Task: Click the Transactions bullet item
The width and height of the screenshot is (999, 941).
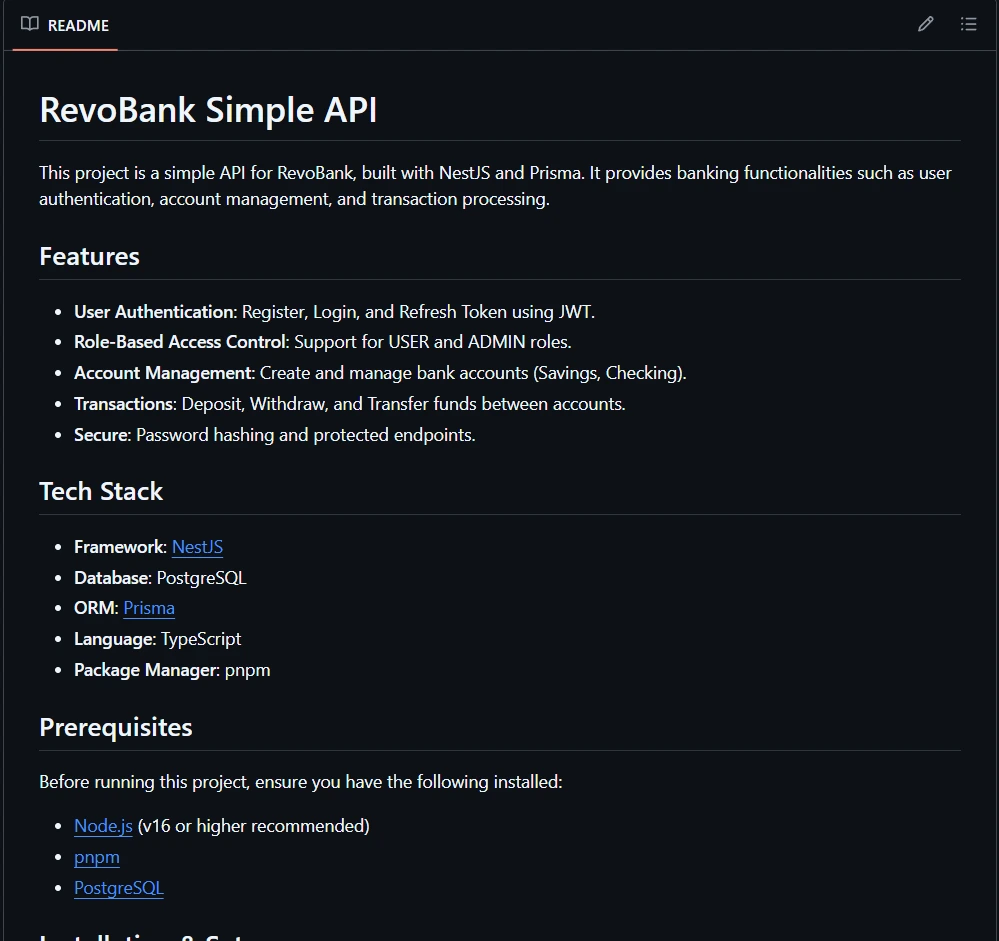Action: 349,404
